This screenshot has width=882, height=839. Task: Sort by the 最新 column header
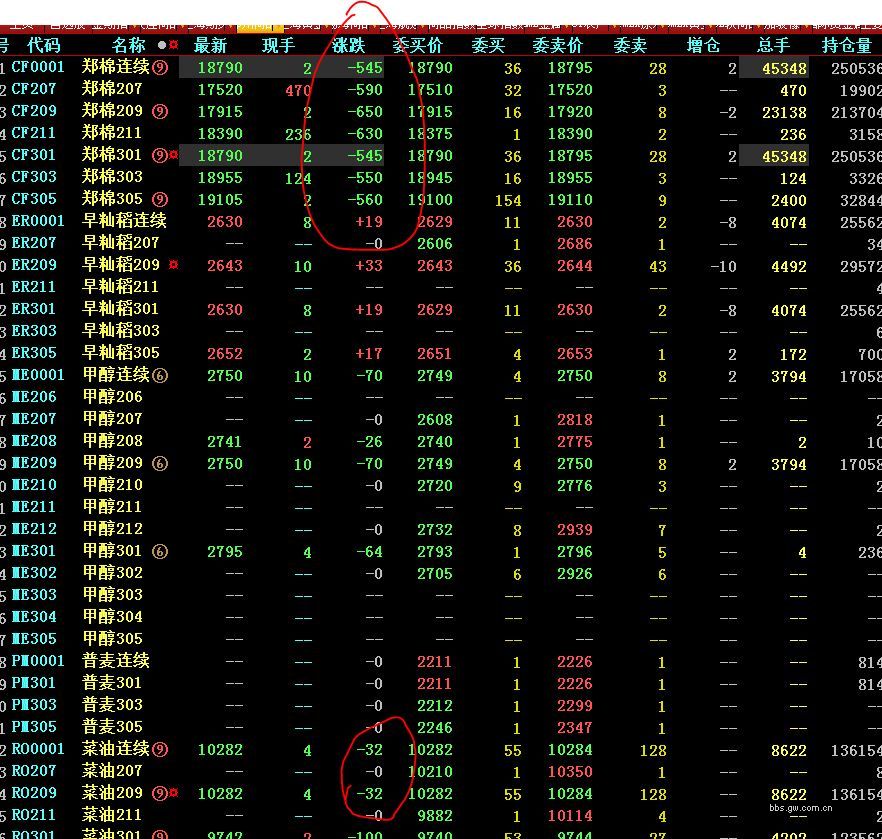pyautogui.click(x=210, y=45)
